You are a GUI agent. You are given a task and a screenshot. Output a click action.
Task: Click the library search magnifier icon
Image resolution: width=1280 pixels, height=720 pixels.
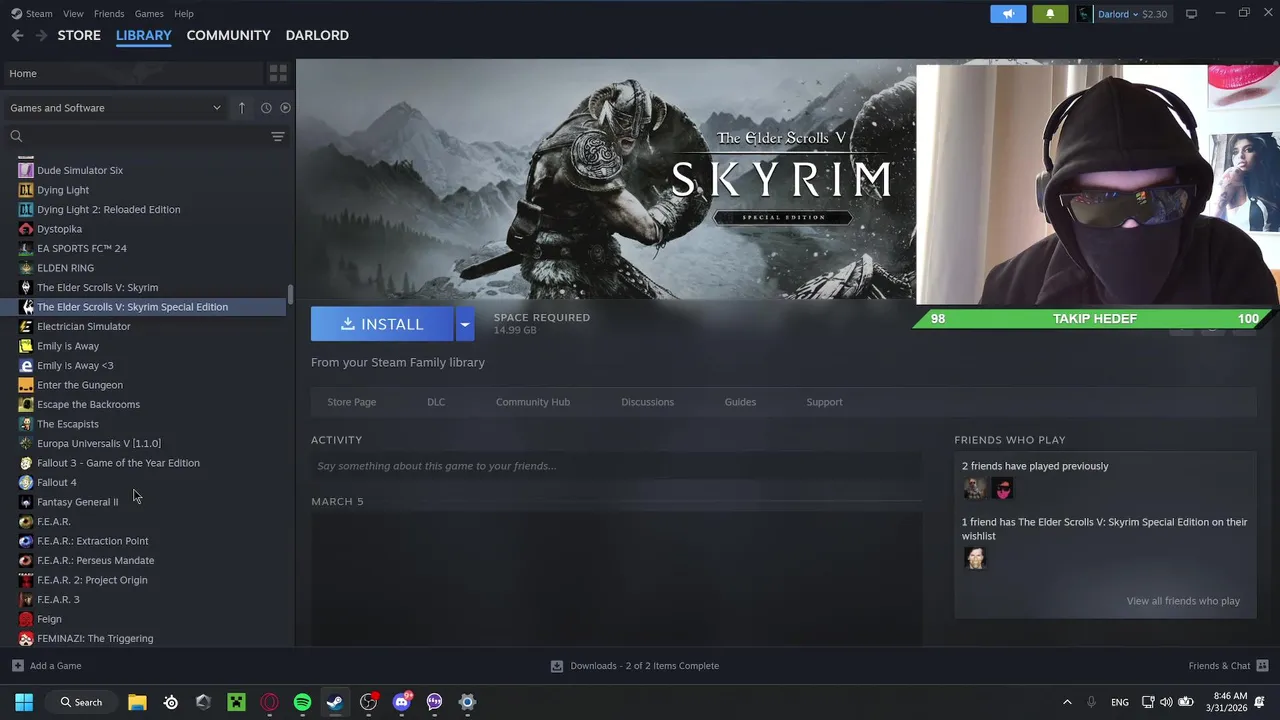[16, 136]
